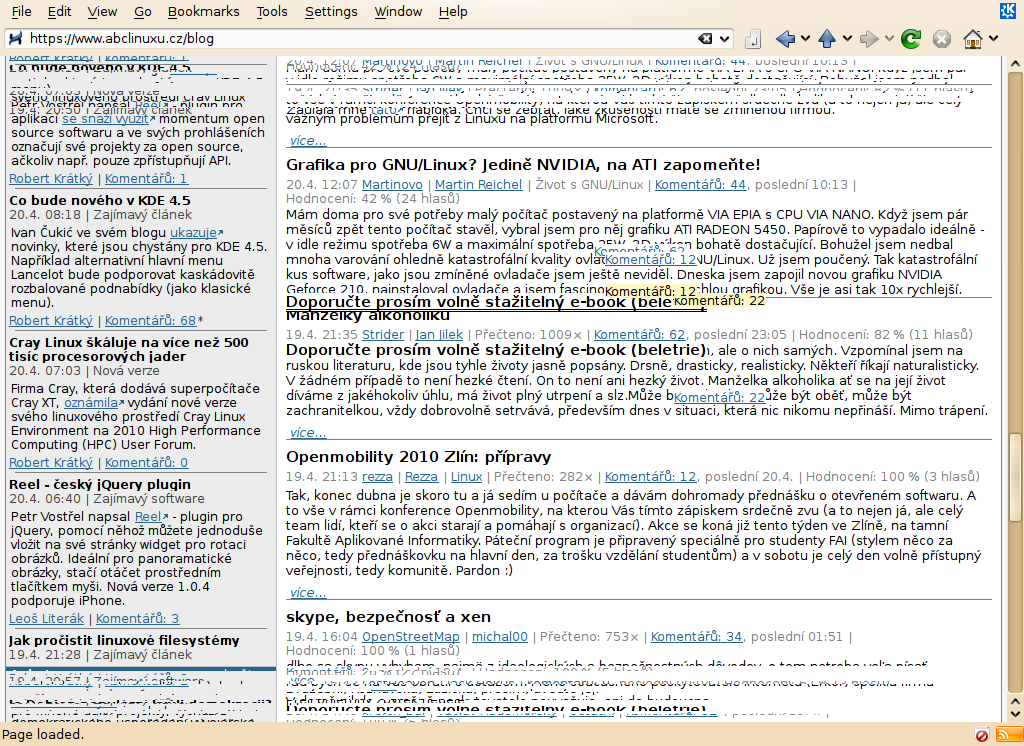Open the View menu
The height and width of the screenshot is (746, 1024).
pos(103,11)
